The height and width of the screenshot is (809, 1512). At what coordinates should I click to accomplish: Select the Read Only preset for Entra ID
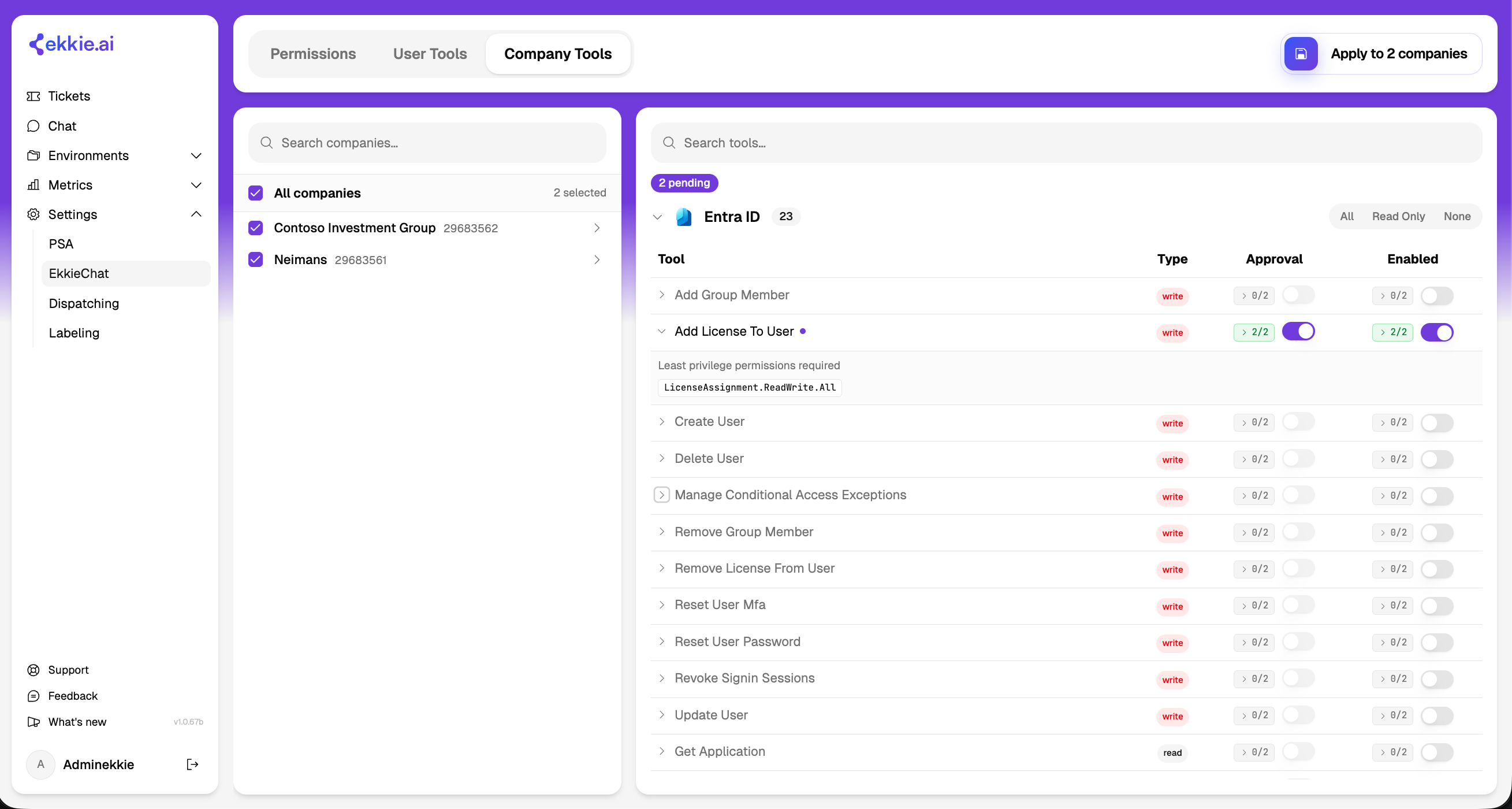[1398, 216]
